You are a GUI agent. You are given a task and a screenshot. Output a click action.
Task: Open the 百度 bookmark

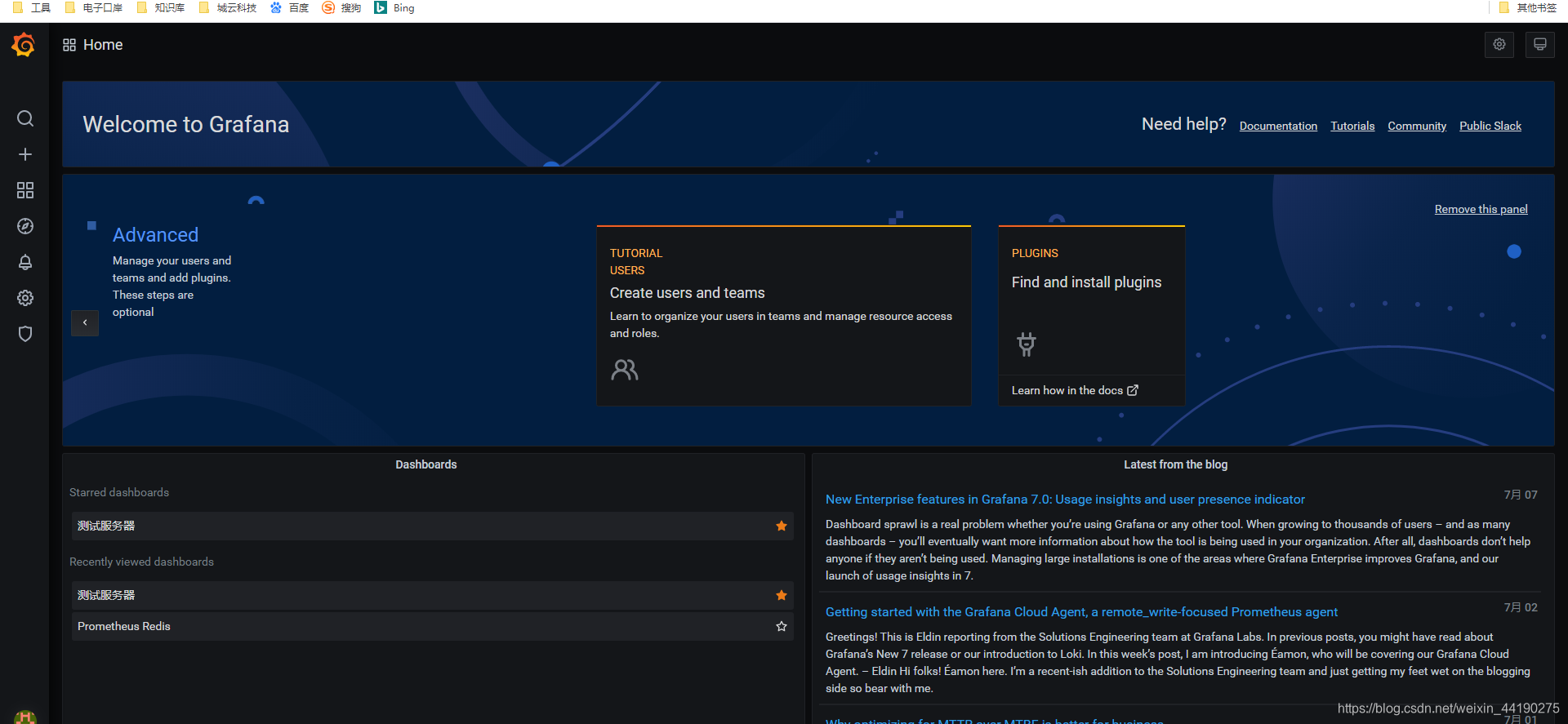pyautogui.click(x=290, y=8)
